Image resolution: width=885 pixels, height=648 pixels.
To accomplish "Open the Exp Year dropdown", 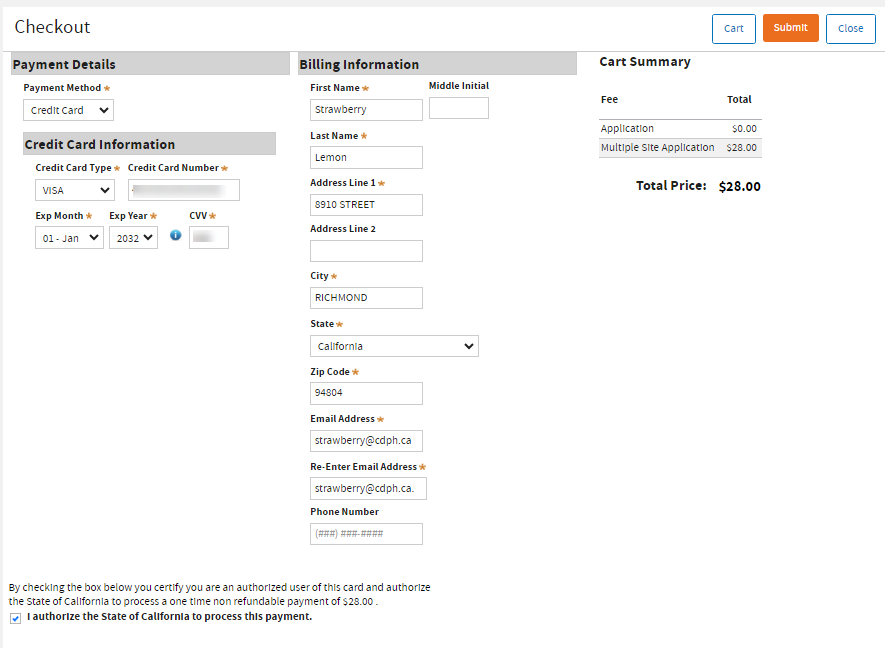I will click(x=133, y=238).
